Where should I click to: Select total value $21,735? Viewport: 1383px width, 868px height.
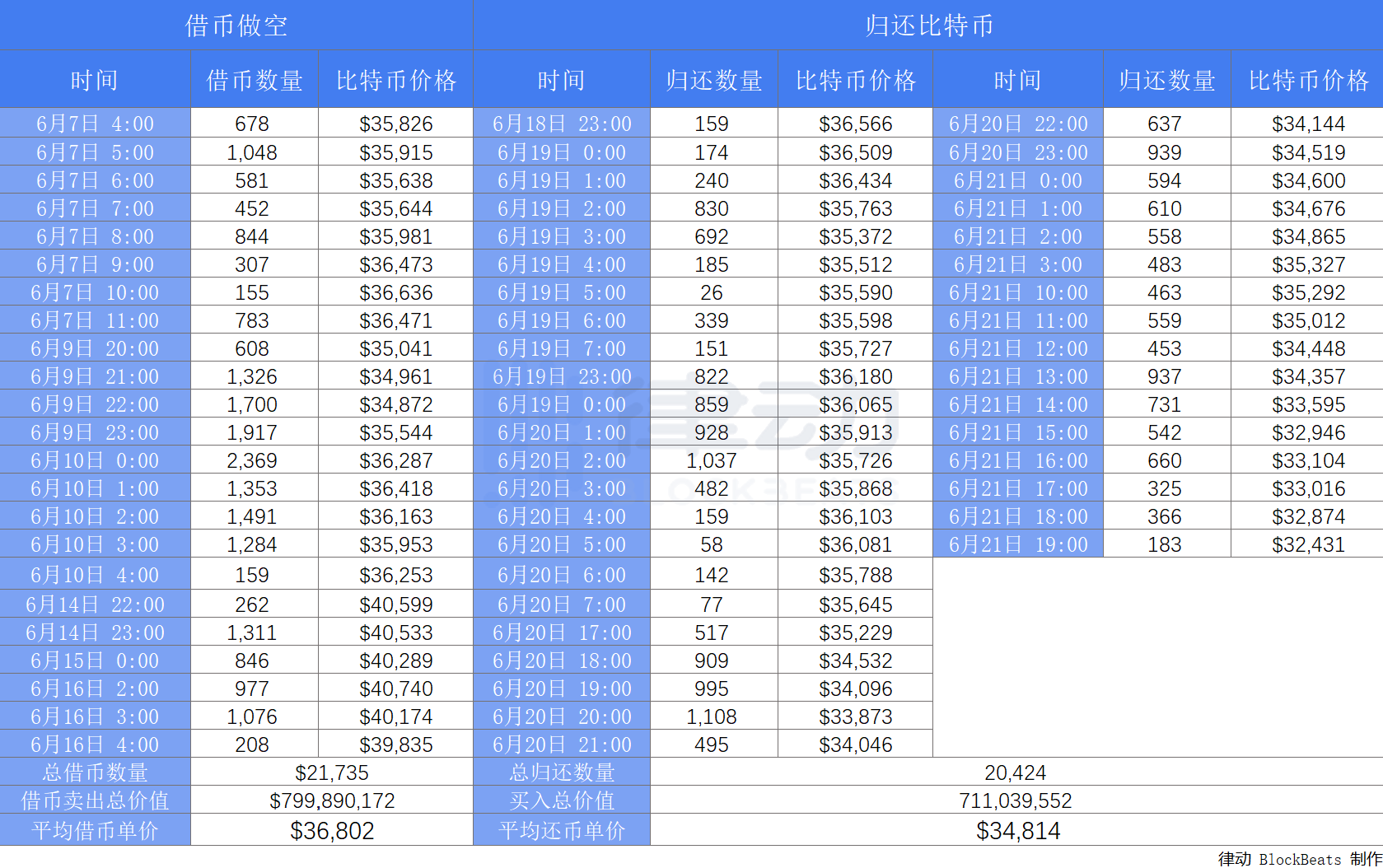coord(332,772)
